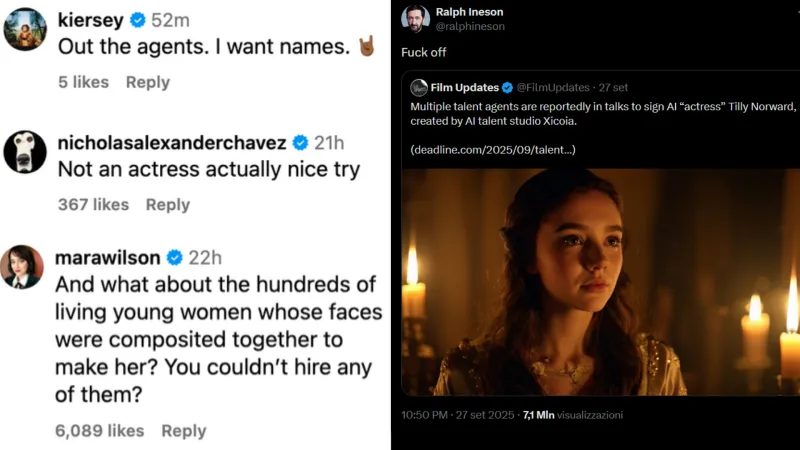Reply to kiersey's comment

click(x=147, y=82)
